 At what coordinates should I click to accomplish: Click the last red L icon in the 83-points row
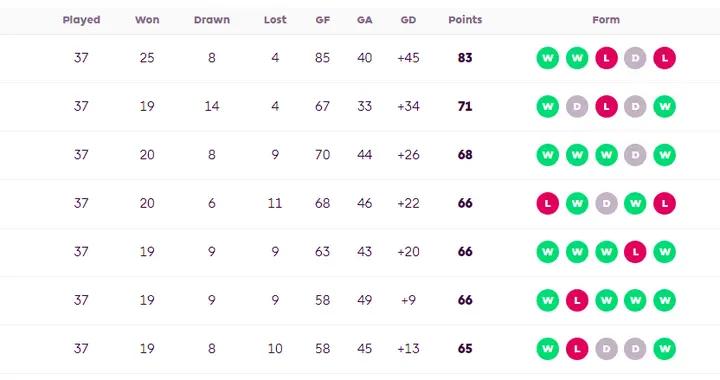[x=664, y=58]
